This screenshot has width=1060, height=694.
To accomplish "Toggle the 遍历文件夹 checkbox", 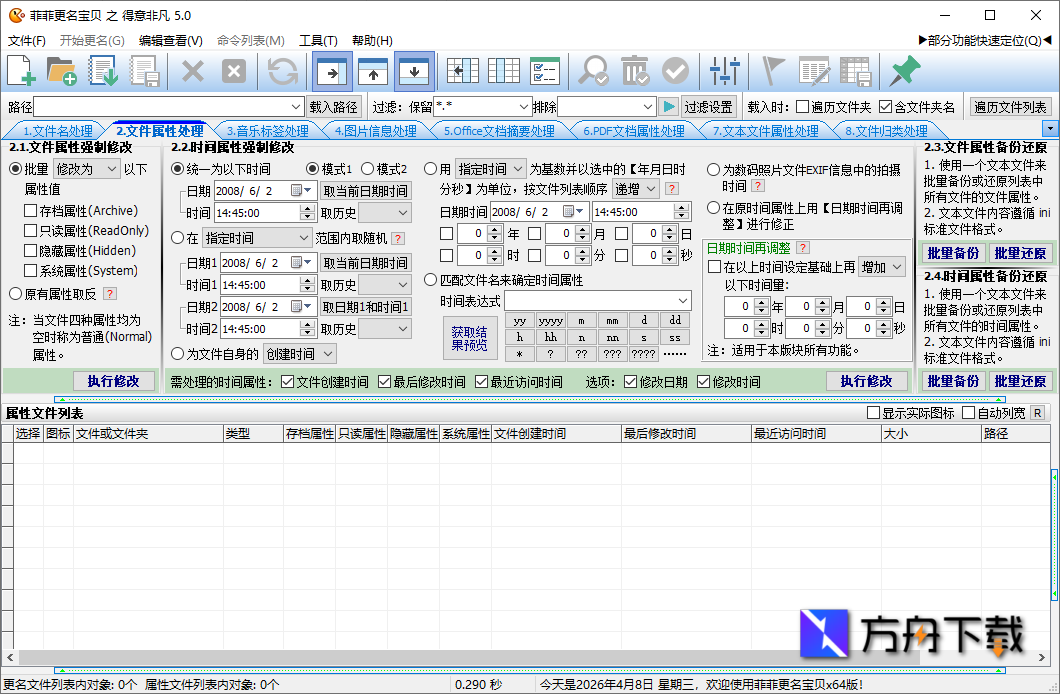I will coord(802,107).
